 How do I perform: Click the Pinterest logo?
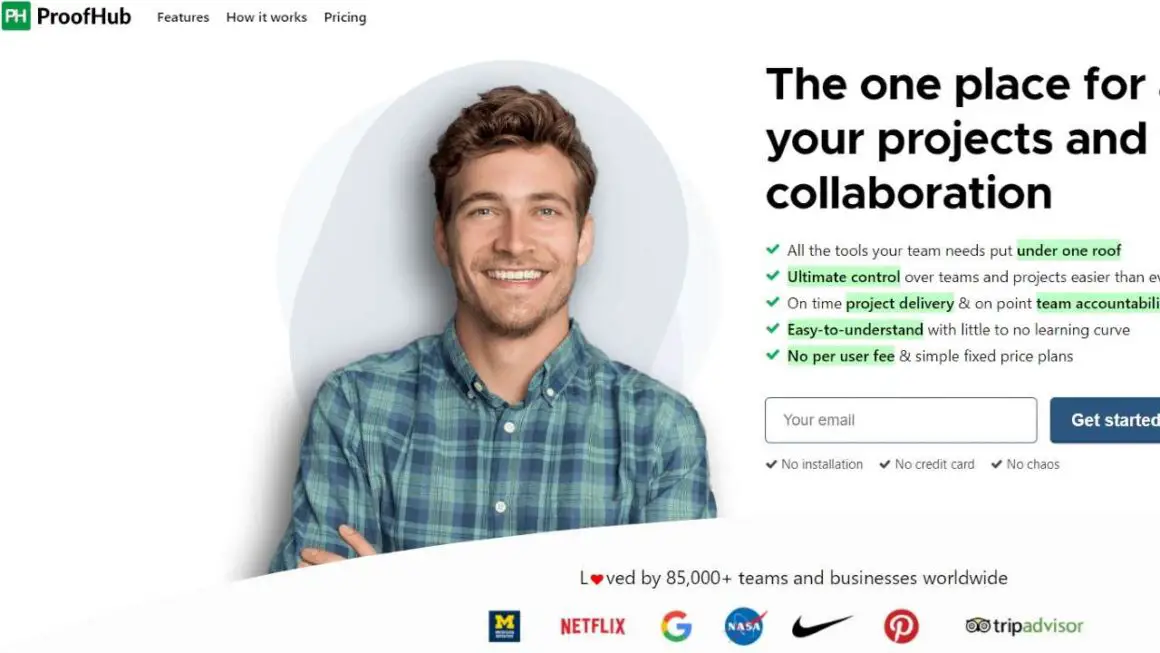[x=901, y=626]
